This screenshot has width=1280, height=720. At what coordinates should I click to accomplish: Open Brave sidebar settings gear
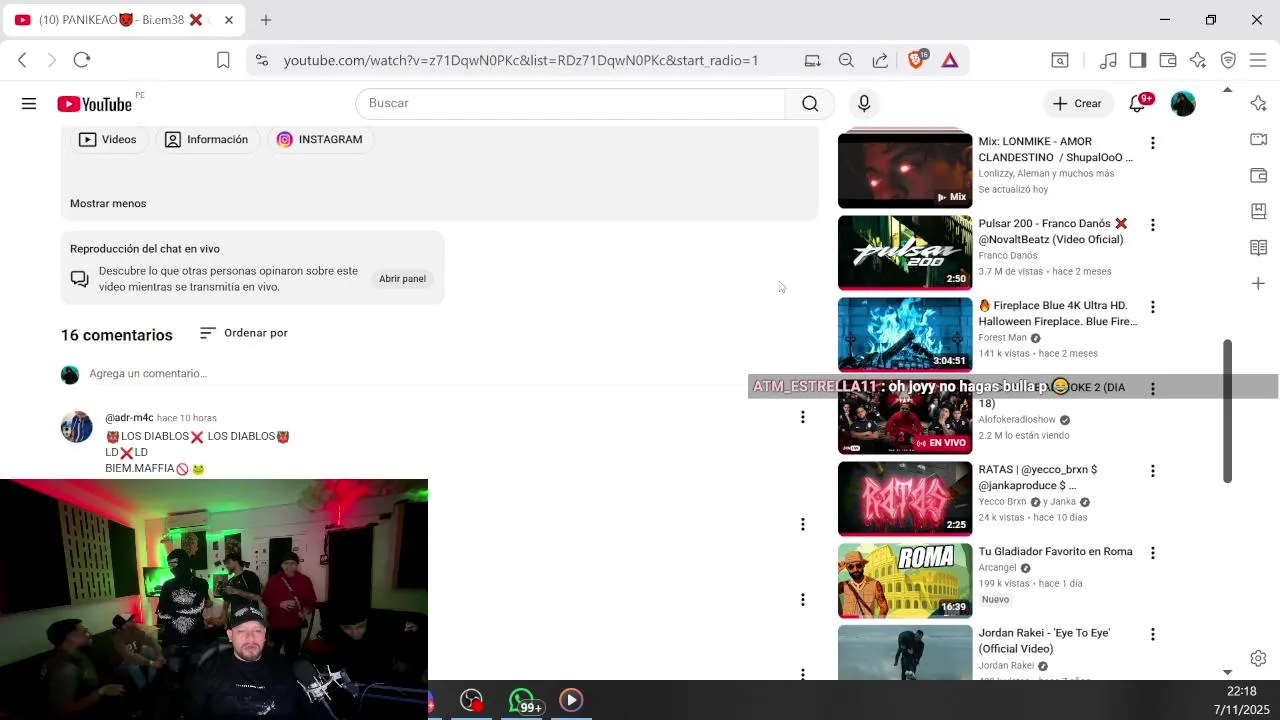[1259, 658]
